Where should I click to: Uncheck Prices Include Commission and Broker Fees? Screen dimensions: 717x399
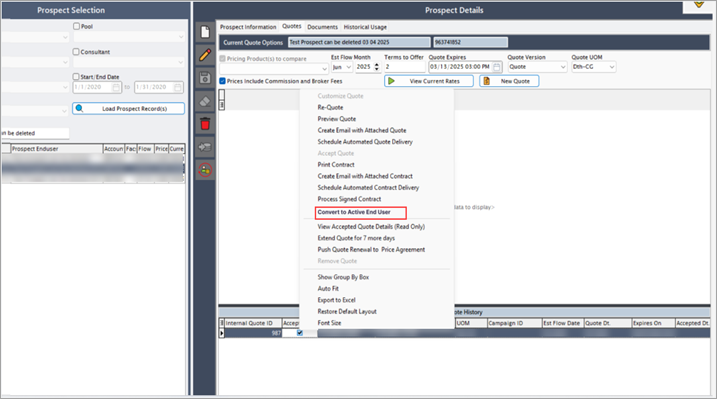[223, 81]
